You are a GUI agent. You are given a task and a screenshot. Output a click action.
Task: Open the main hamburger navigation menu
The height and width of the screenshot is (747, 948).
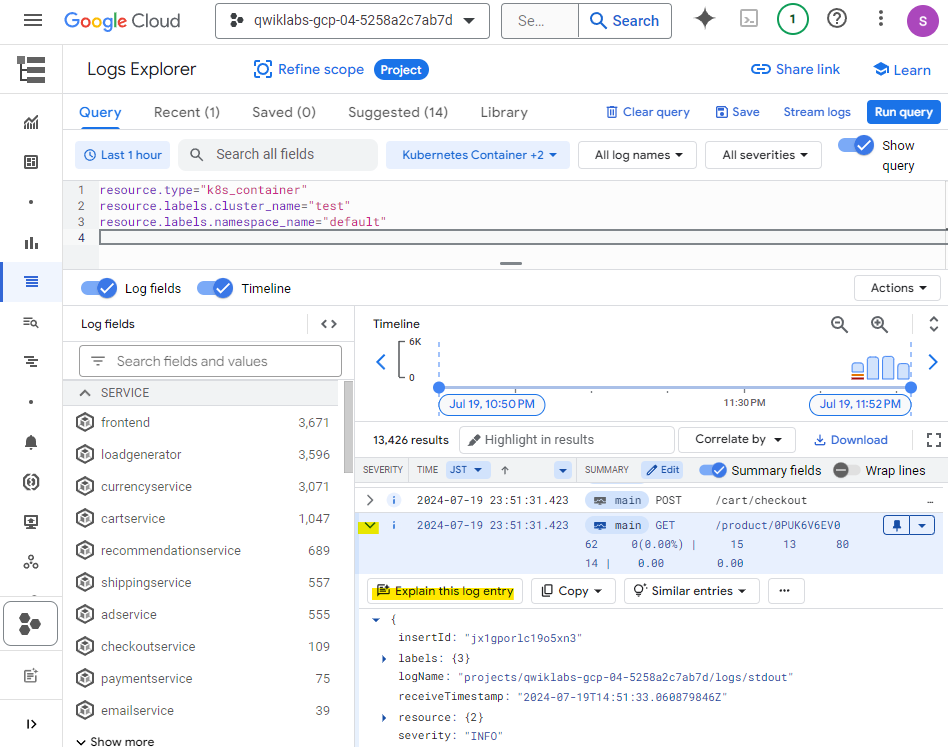(33, 21)
